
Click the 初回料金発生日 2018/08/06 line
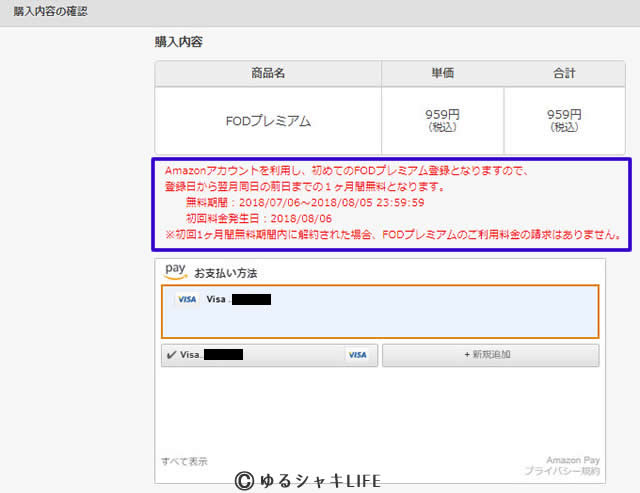pyautogui.click(x=259, y=218)
